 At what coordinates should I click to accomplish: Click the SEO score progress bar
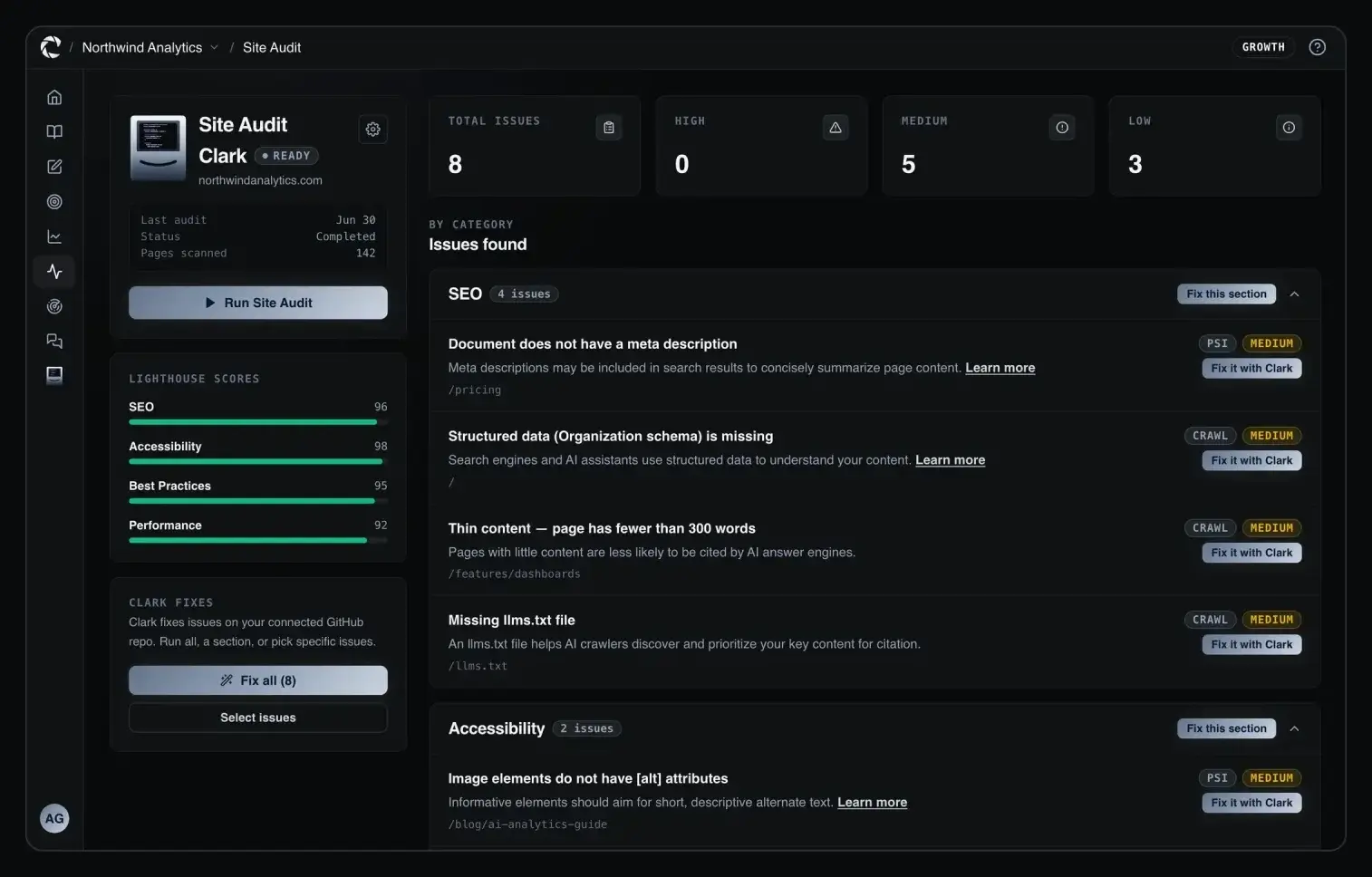(258, 422)
